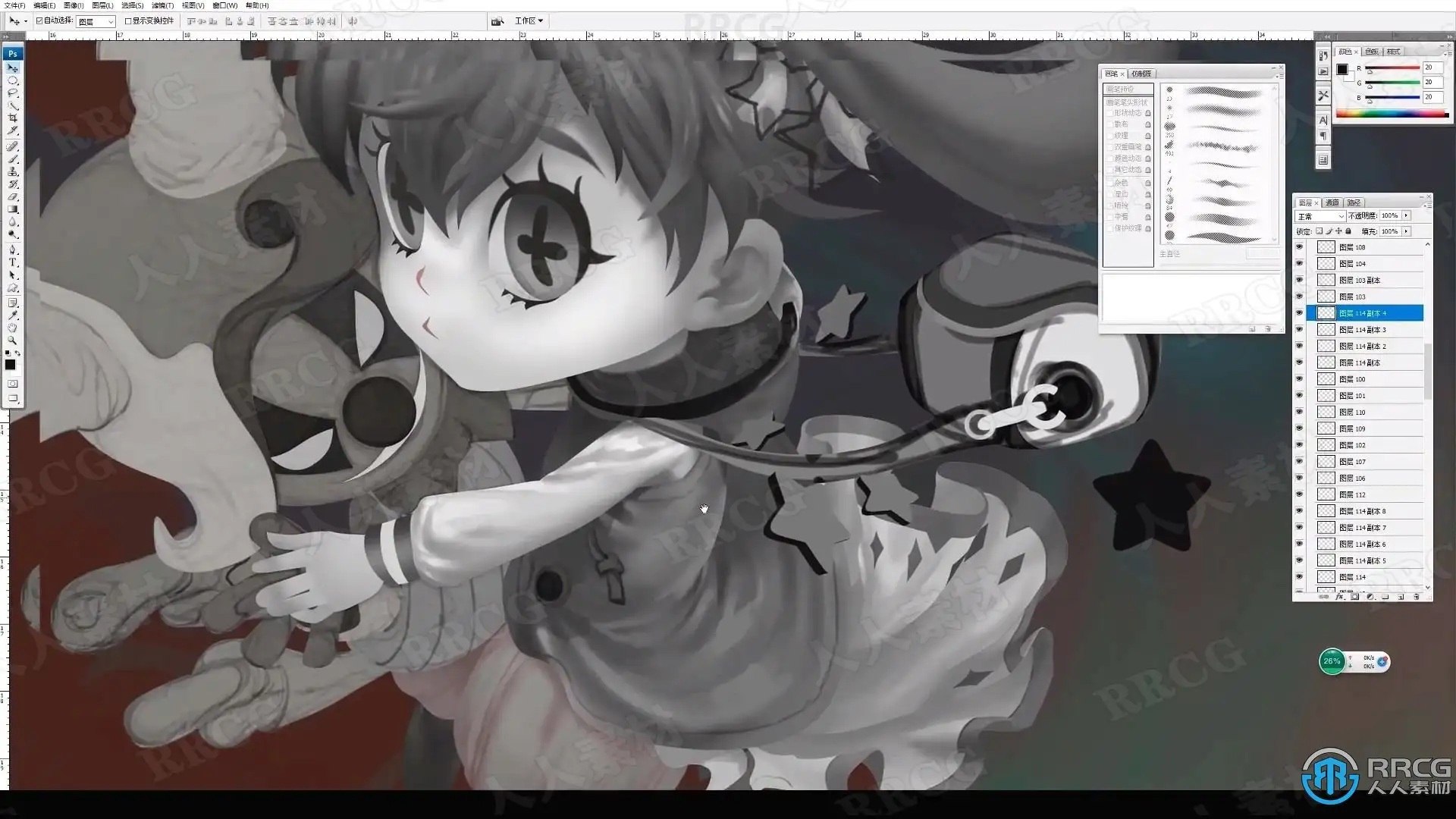Viewport: 1456px width, 819px height.
Task: Select the Gradient tool
Action: pyautogui.click(x=13, y=209)
